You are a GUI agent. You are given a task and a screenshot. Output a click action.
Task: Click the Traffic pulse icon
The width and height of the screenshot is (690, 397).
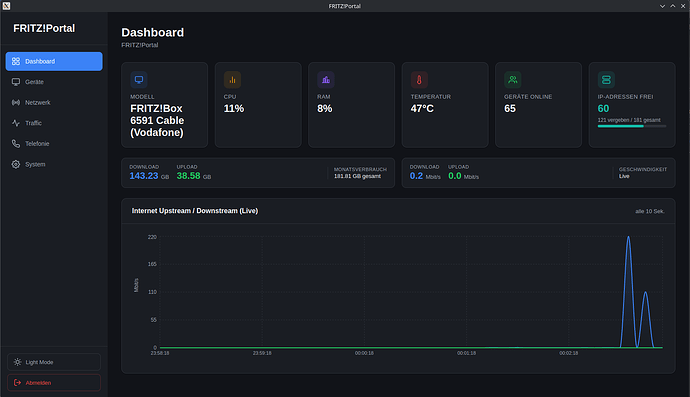(x=16, y=123)
